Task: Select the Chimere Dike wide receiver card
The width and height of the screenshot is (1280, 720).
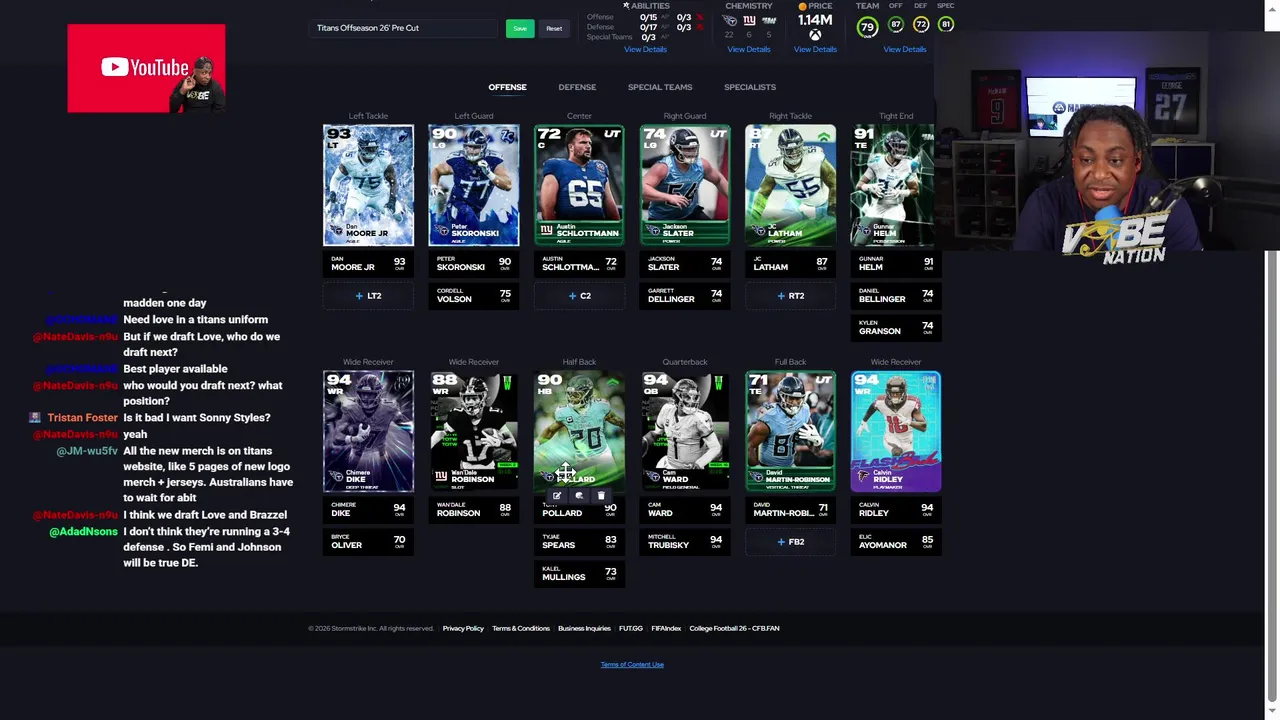Action: click(x=368, y=431)
